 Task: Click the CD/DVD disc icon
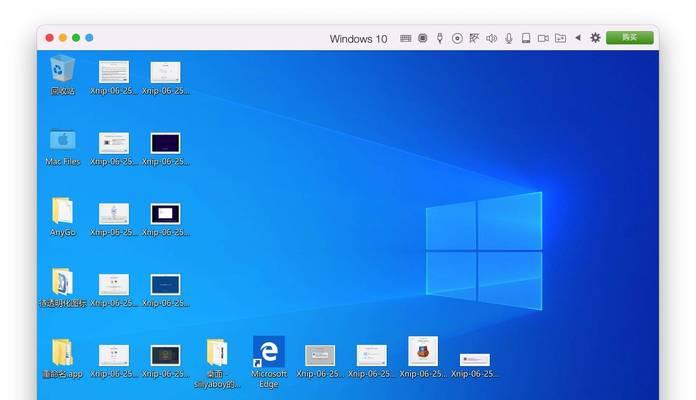[x=457, y=39]
